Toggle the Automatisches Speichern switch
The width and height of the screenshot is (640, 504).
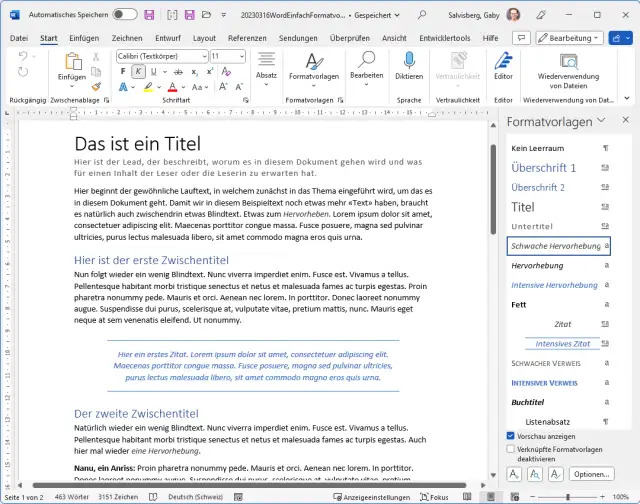[x=125, y=15]
